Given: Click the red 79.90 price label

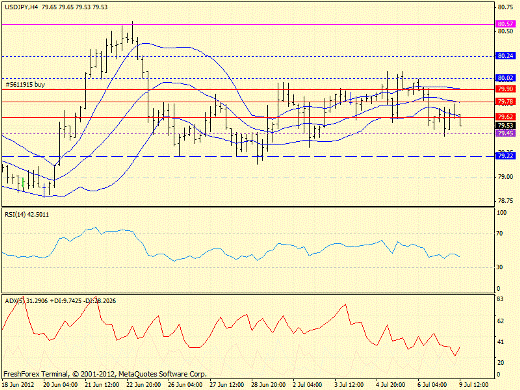Looking at the screenshot, I should click(505, 89).
